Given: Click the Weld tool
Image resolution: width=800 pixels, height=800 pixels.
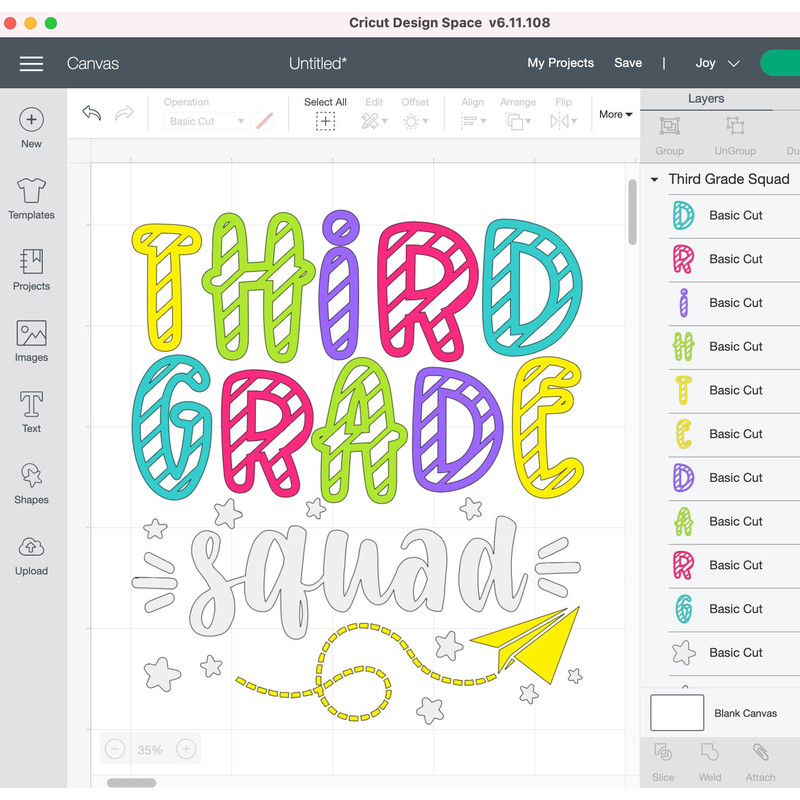Looking at the screenshot, I should pos(711,766).
